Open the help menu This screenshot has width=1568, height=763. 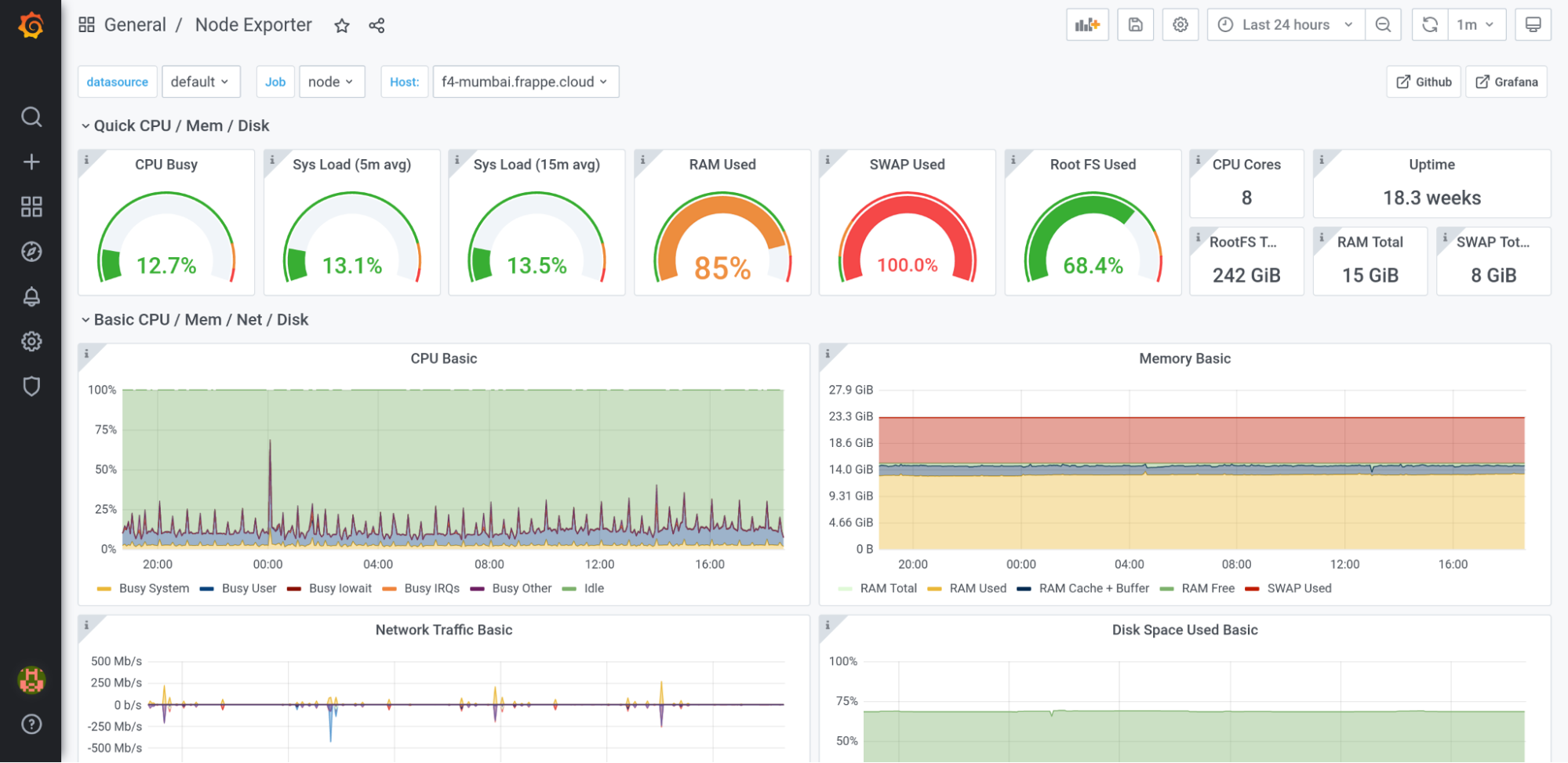coord(31,724)
